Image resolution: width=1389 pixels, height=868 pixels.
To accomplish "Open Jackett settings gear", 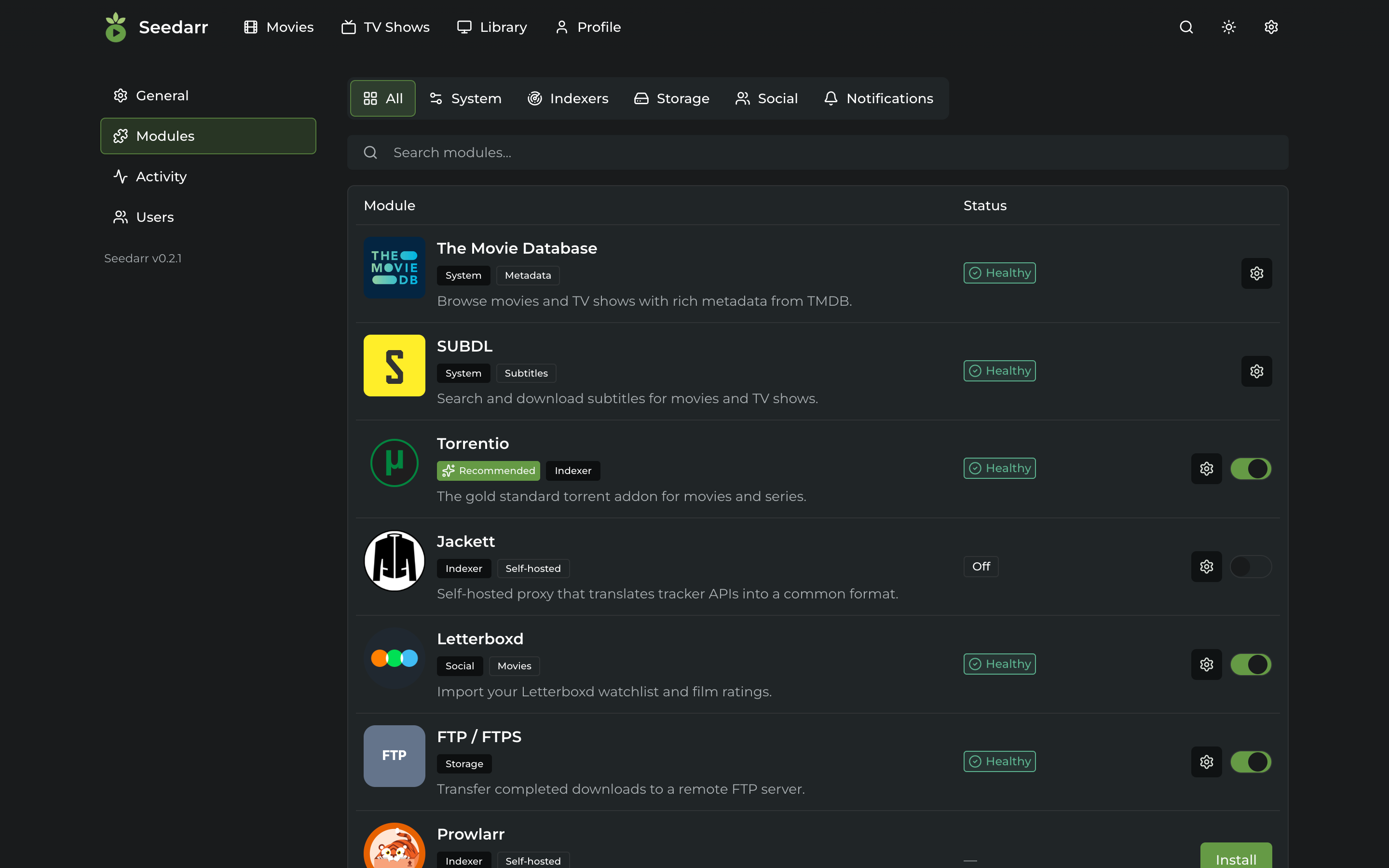I will [1207, 567].
